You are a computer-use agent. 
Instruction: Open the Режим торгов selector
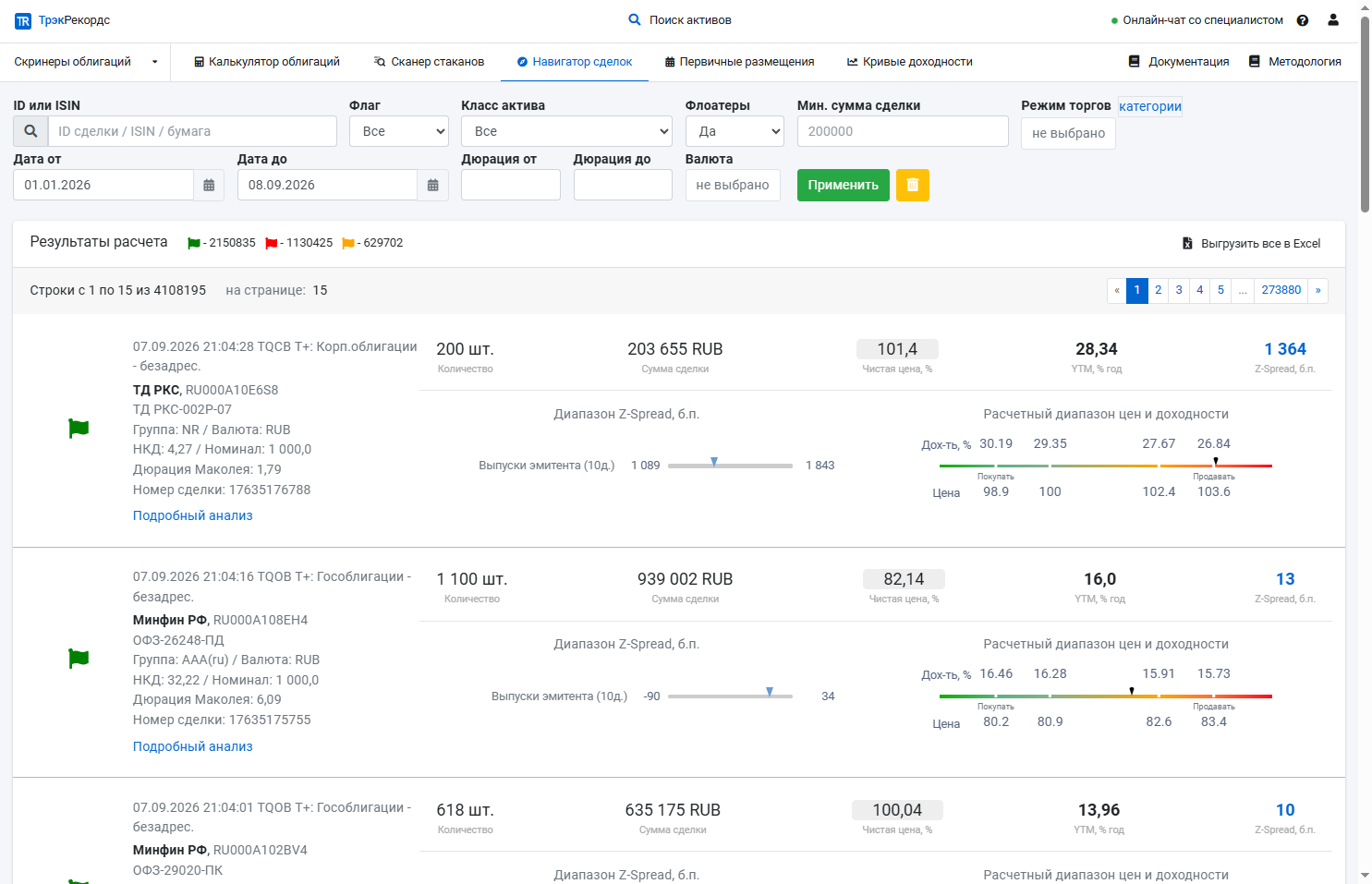point(1068,133)
